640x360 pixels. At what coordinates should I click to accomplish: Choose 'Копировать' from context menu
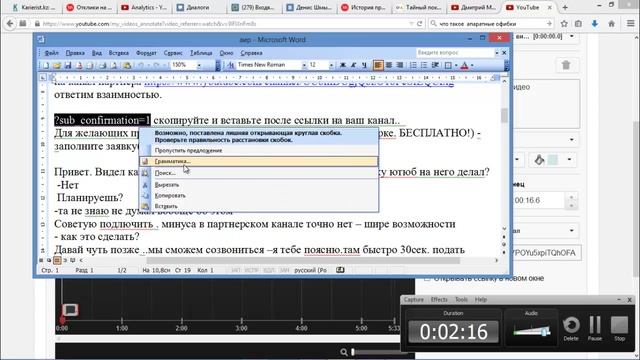coord(259,196)
